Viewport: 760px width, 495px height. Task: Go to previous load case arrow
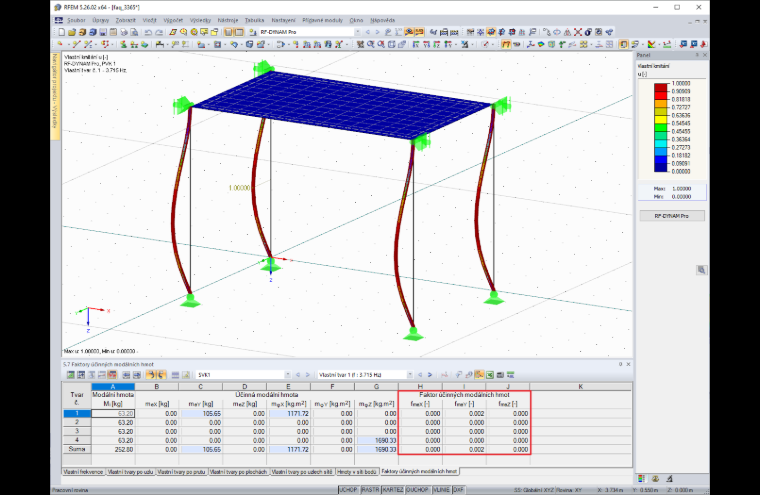tap(368, 32)
